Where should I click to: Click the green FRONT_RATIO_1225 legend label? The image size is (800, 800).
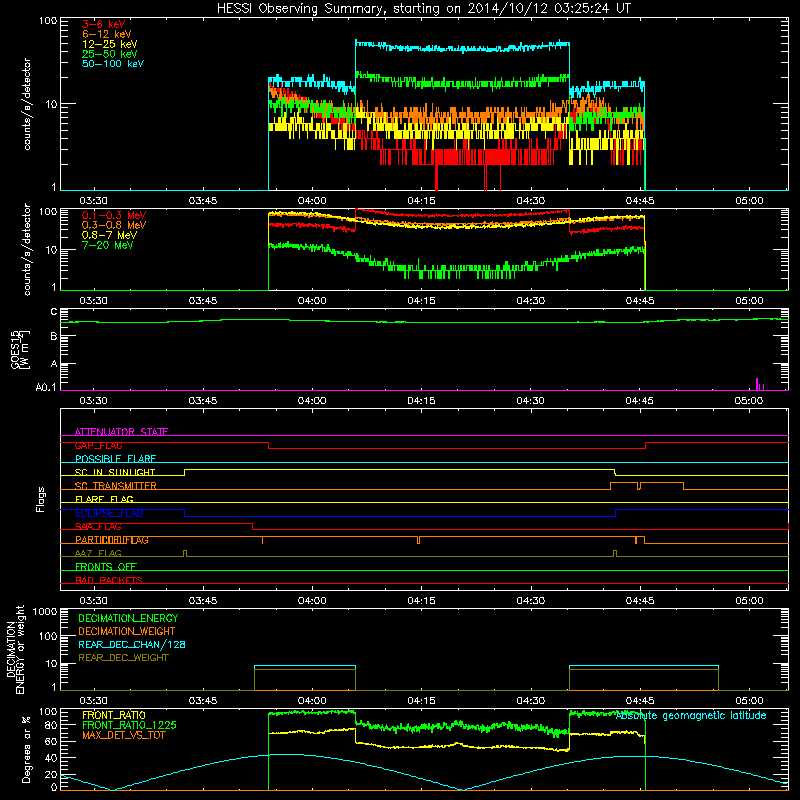[x=130, y=725]
